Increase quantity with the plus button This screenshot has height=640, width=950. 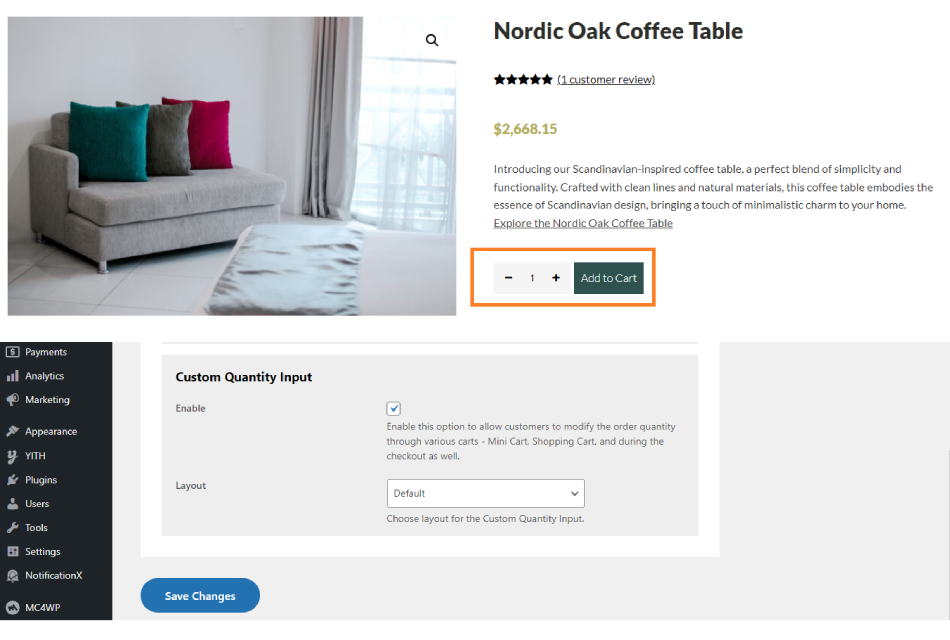[x=556, y=278]
